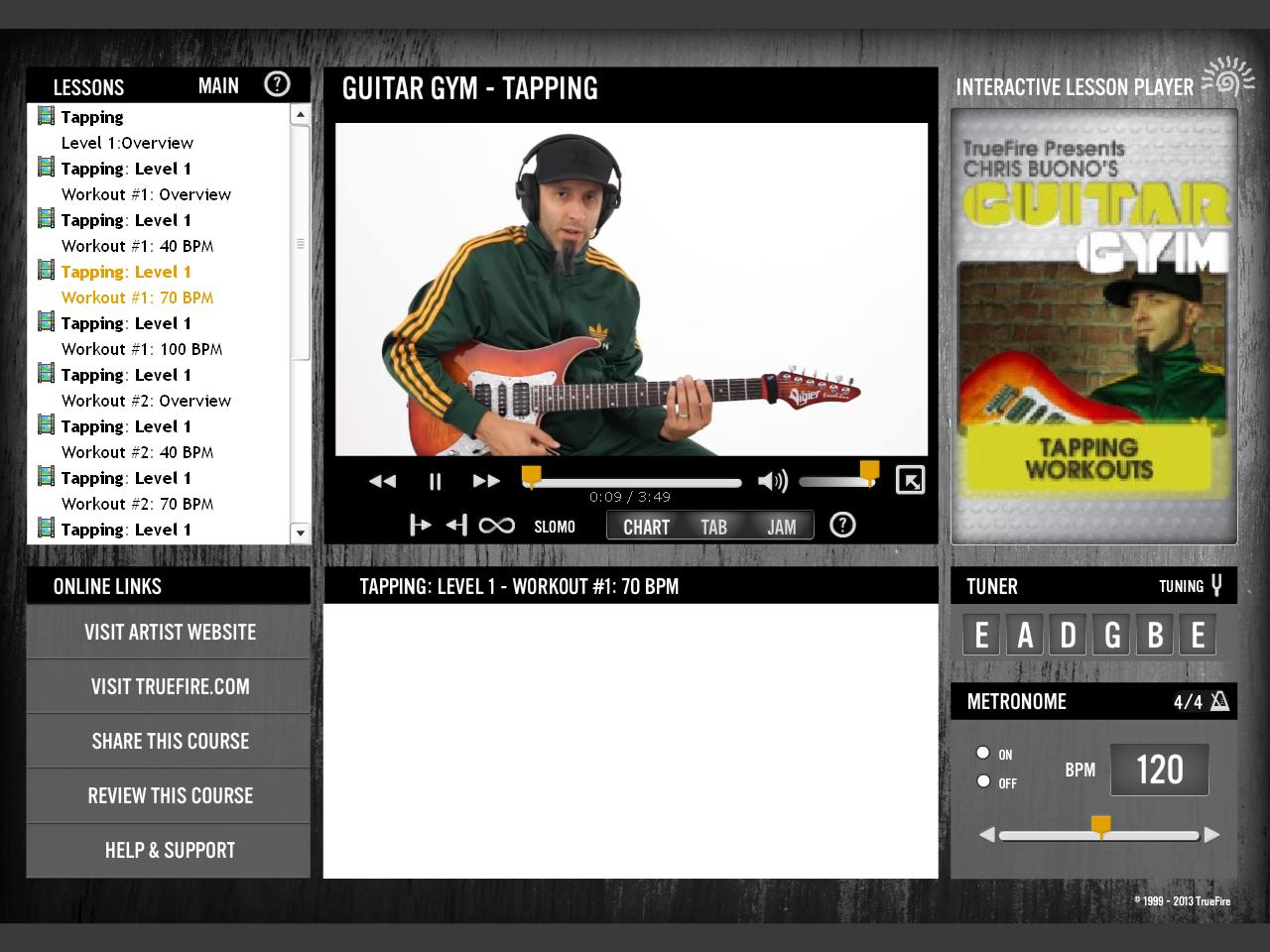Click film icon beside Workout #1: 40 BPM
Image resolution: width=1270 pixels, height=952 pixels.
(46, 218)
